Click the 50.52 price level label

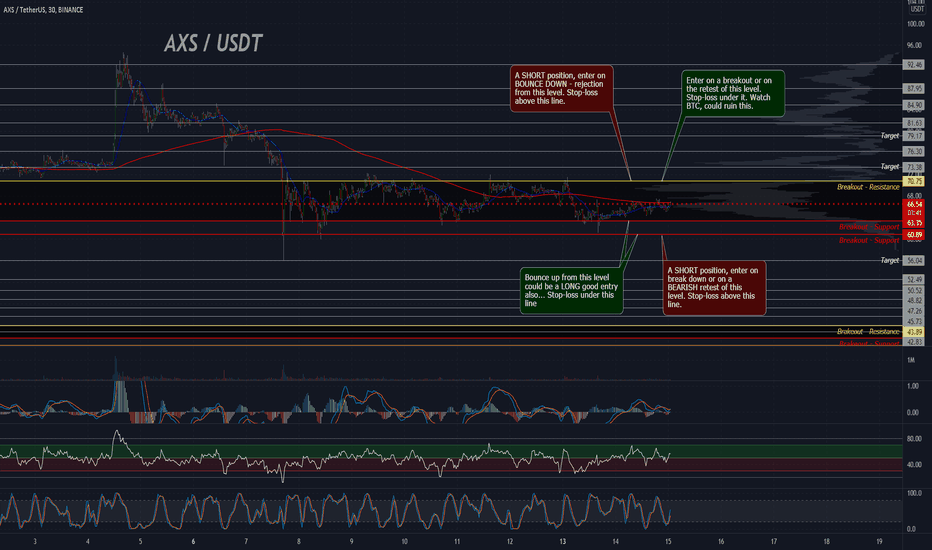pos(913,291)
